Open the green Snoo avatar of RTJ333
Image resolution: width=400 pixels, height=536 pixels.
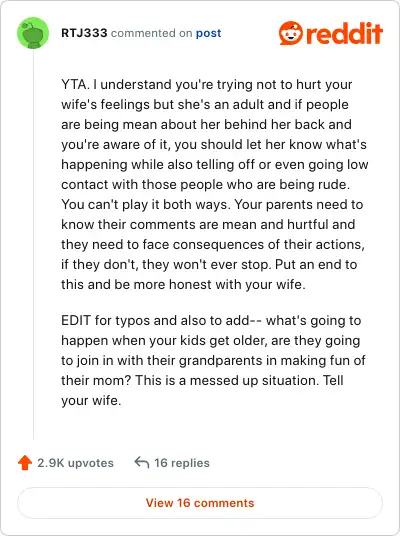33,33
